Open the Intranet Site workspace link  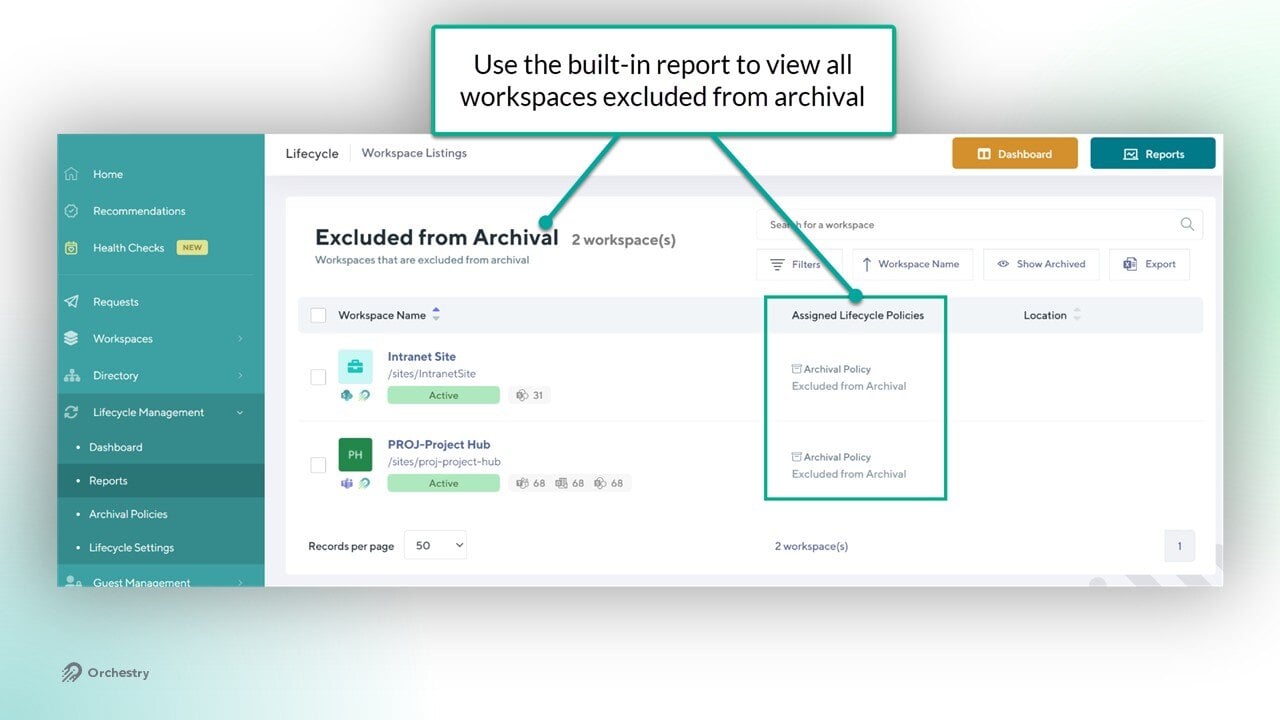click(422, 357)
